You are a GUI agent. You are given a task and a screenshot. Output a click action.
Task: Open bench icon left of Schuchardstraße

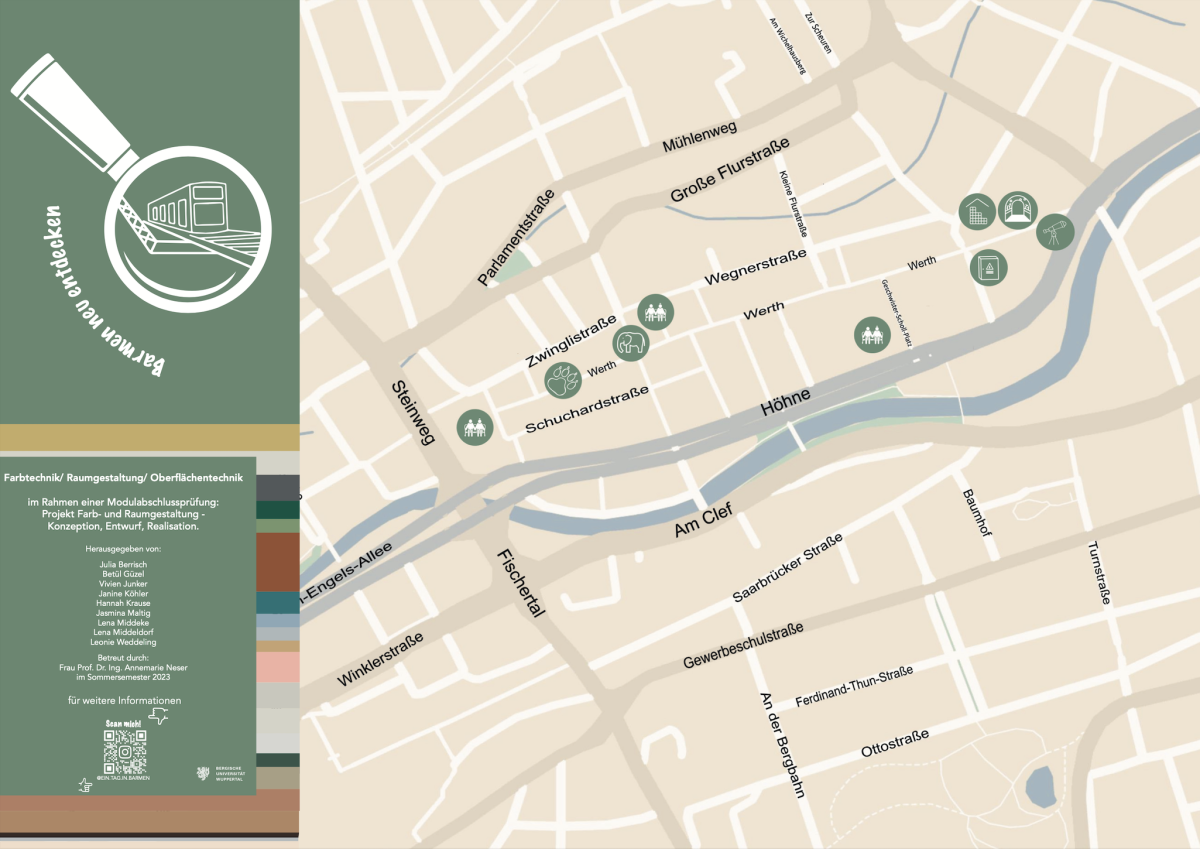click(473, 428)
